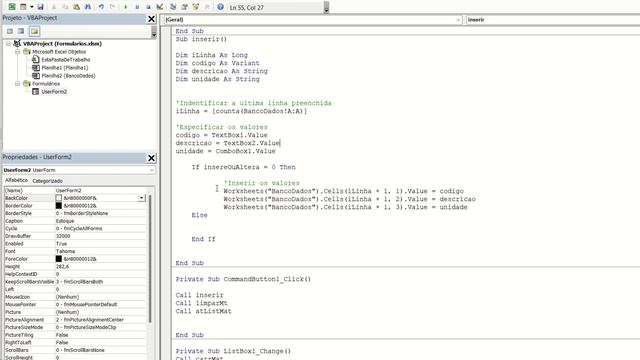Close the Propriedades - UserForm2 panel
Image resolution: width=640 pixels, height=360 pixels.
[151, 158]
